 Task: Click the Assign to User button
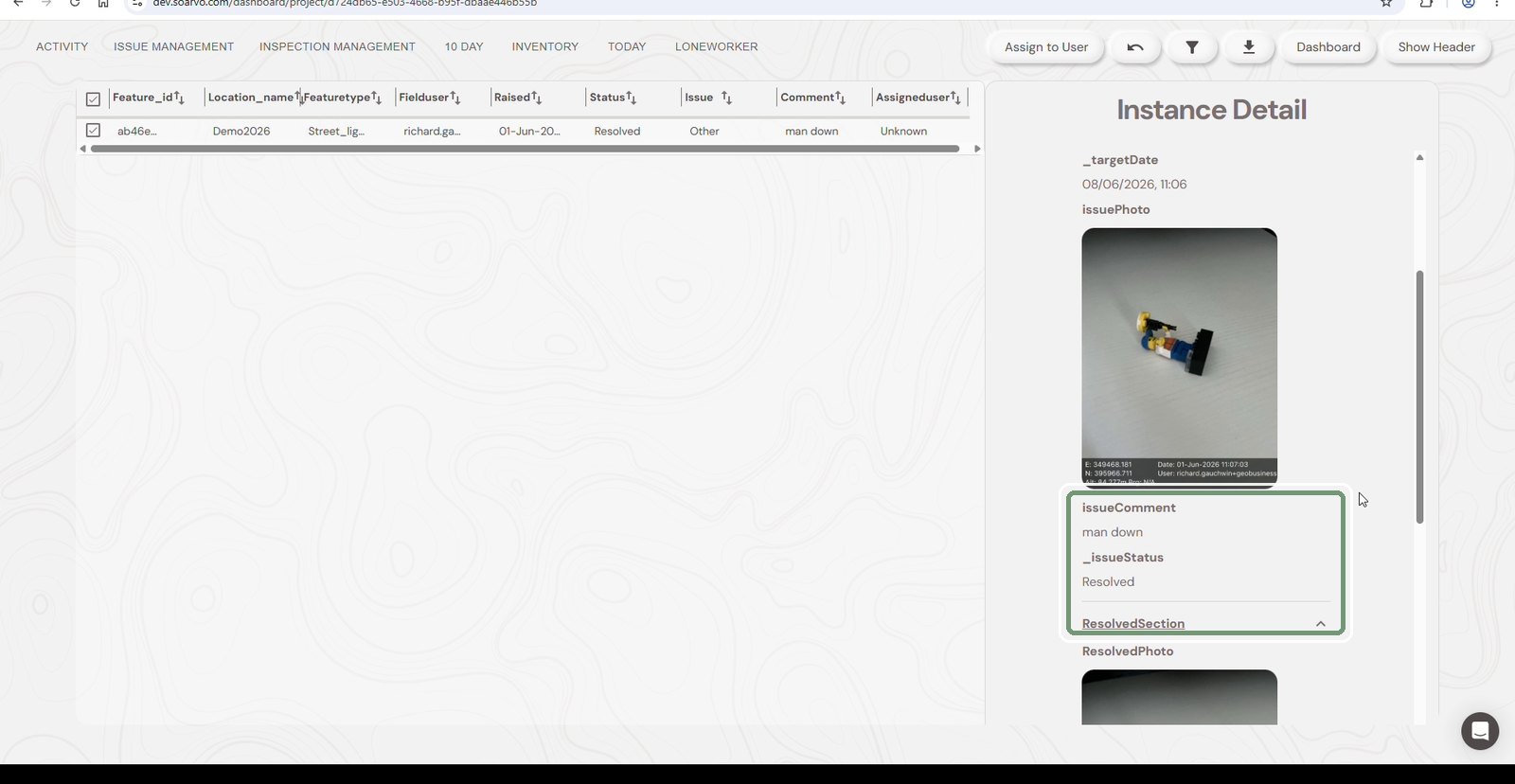click(x=1046, y=47)
